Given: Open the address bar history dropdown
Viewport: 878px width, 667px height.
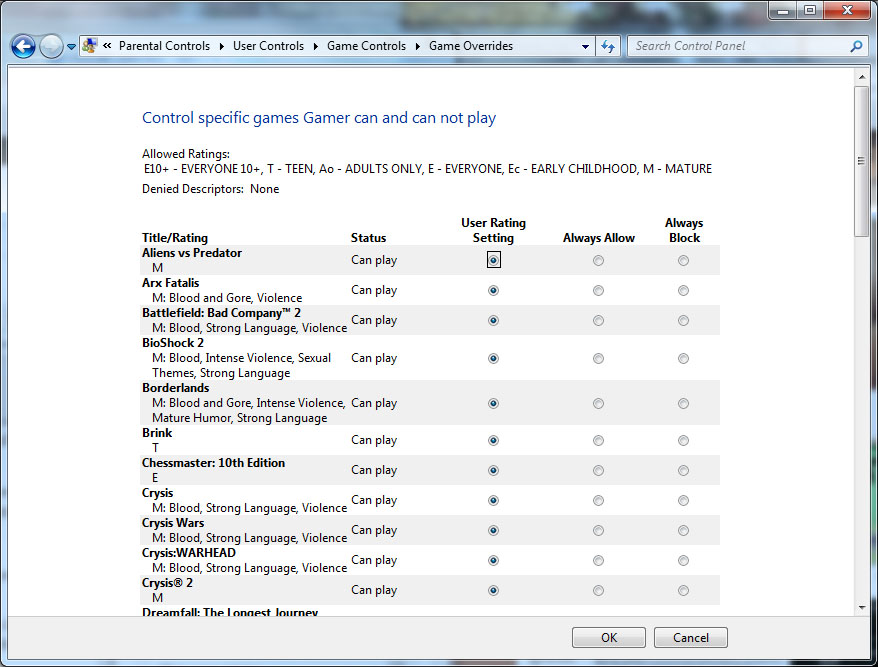Looking at the screenshot, I should tap(585, 46).
